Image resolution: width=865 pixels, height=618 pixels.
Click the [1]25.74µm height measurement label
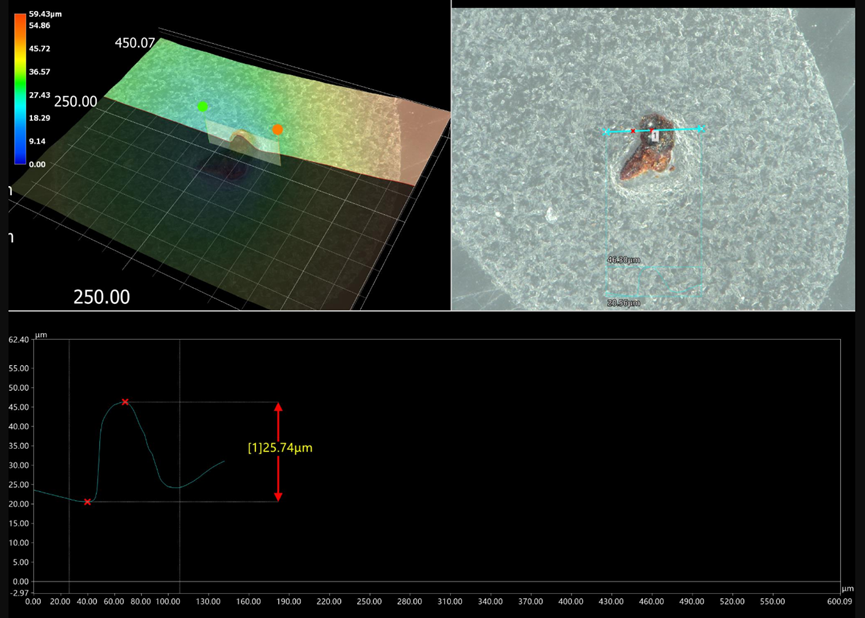280,448
